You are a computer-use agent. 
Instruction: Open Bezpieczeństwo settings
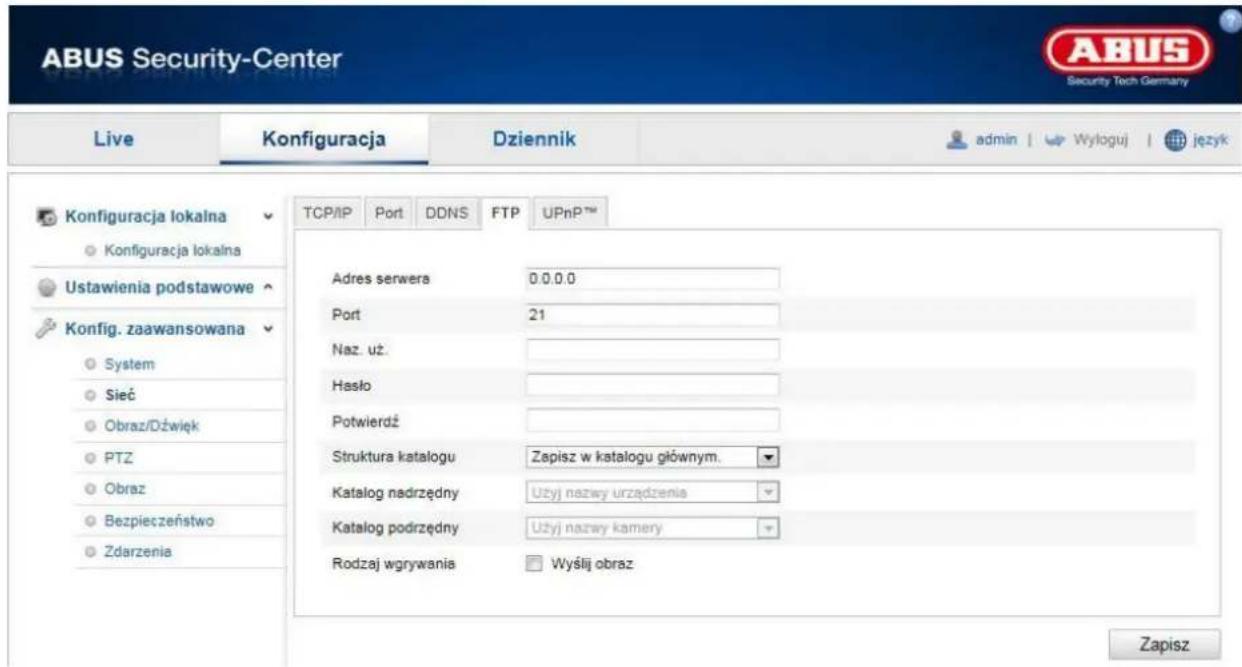160,520
